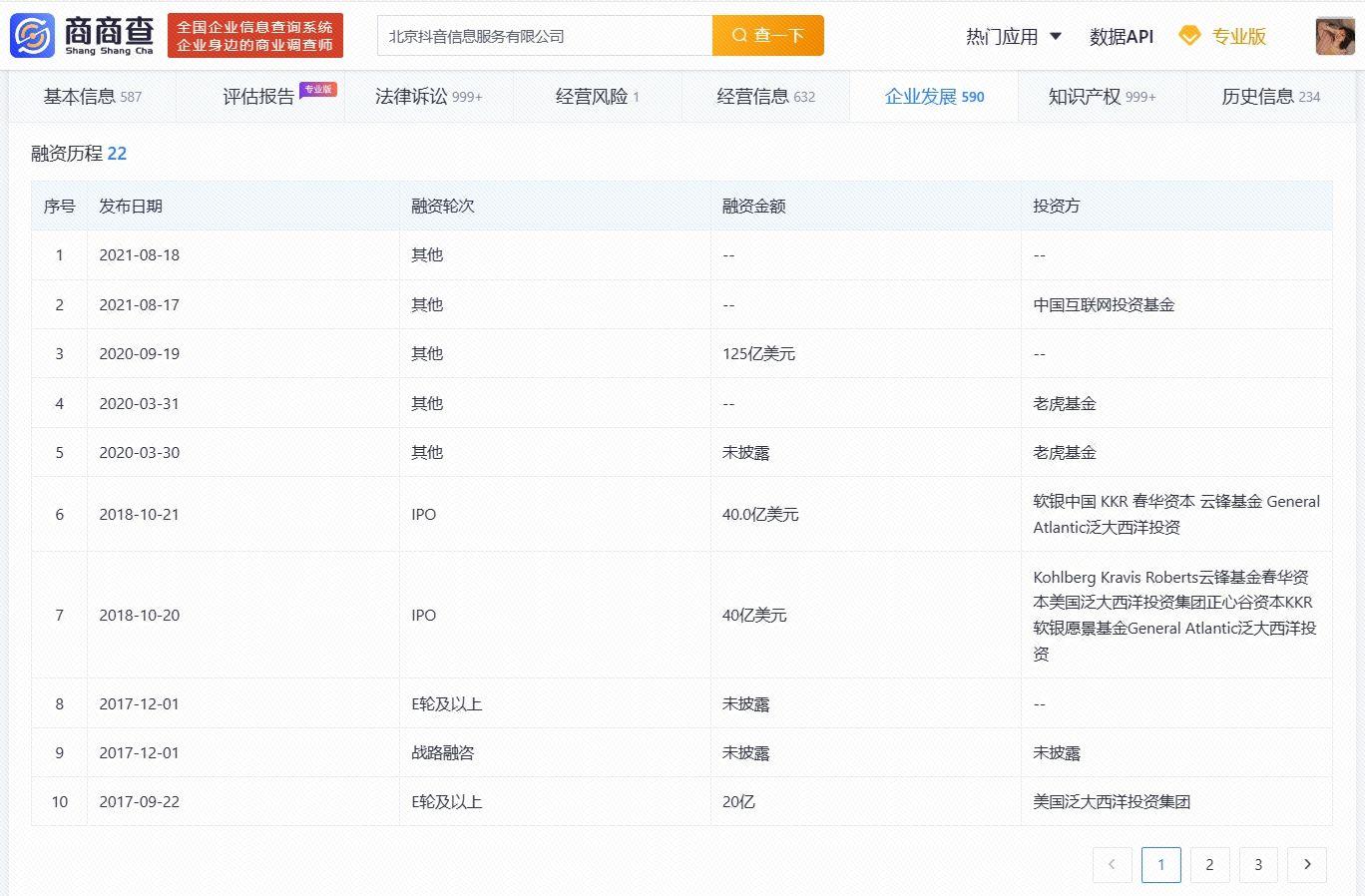This screenshot has width=1365, height=896.
Task: Select the 企业发展 tab
Action: [922, 97]
